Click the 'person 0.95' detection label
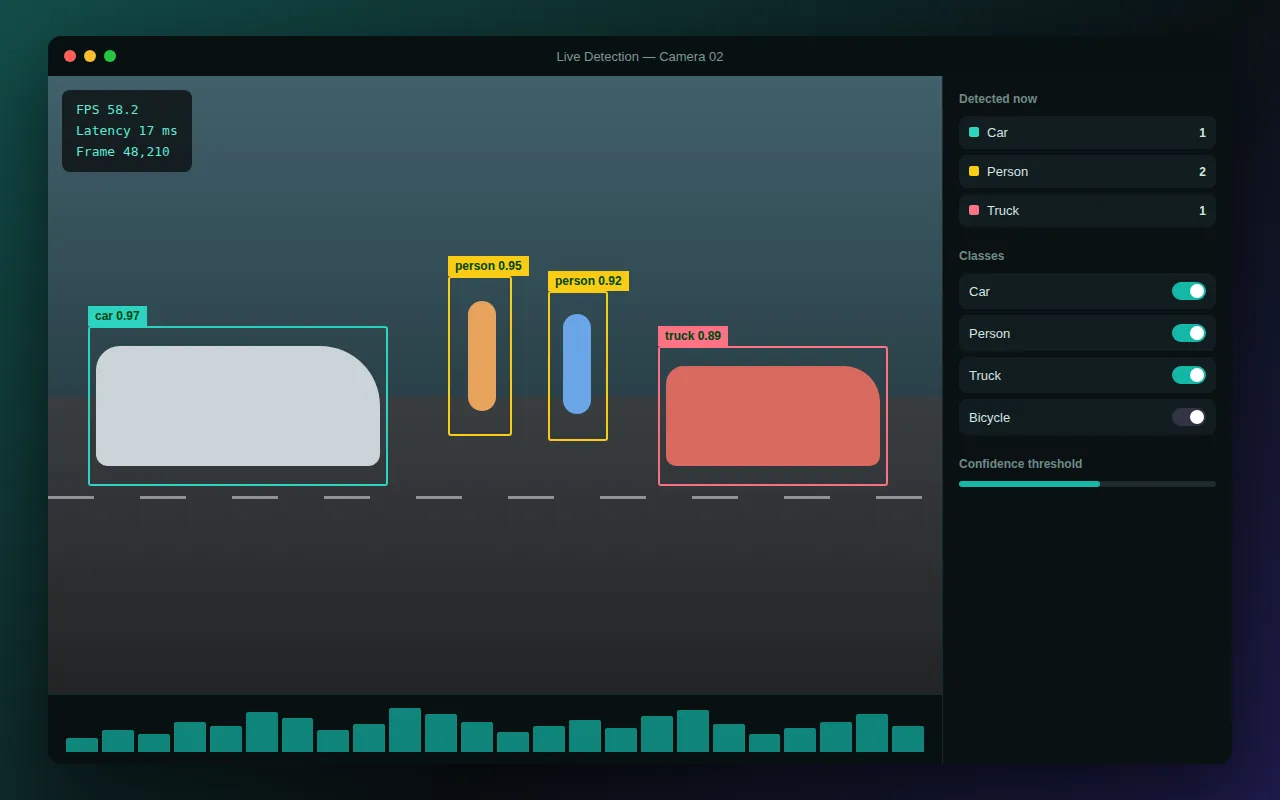 point(488,266)
